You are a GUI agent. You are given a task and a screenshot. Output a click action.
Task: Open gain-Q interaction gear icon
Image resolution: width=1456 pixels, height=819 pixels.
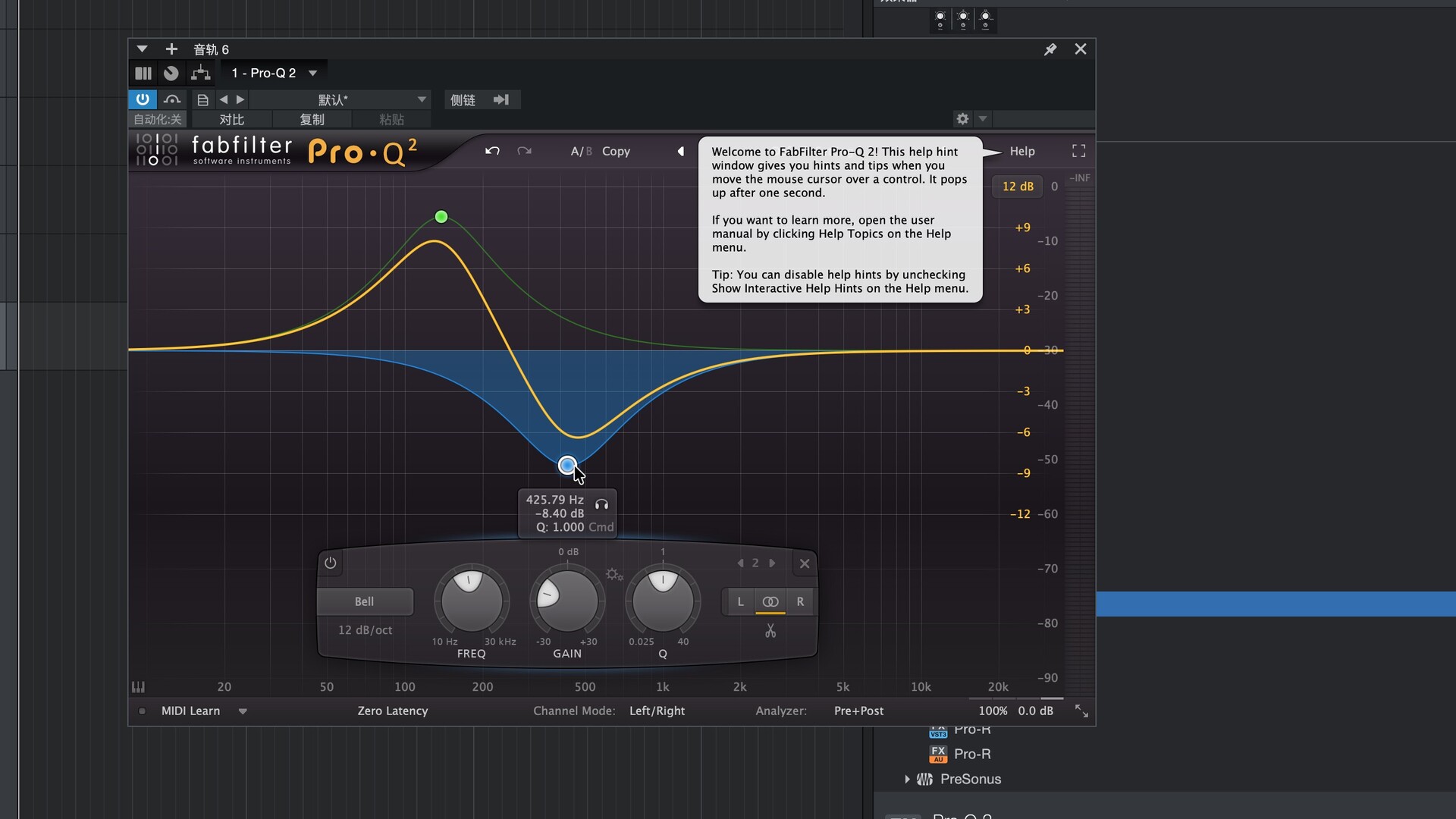(x=613, y=575)
